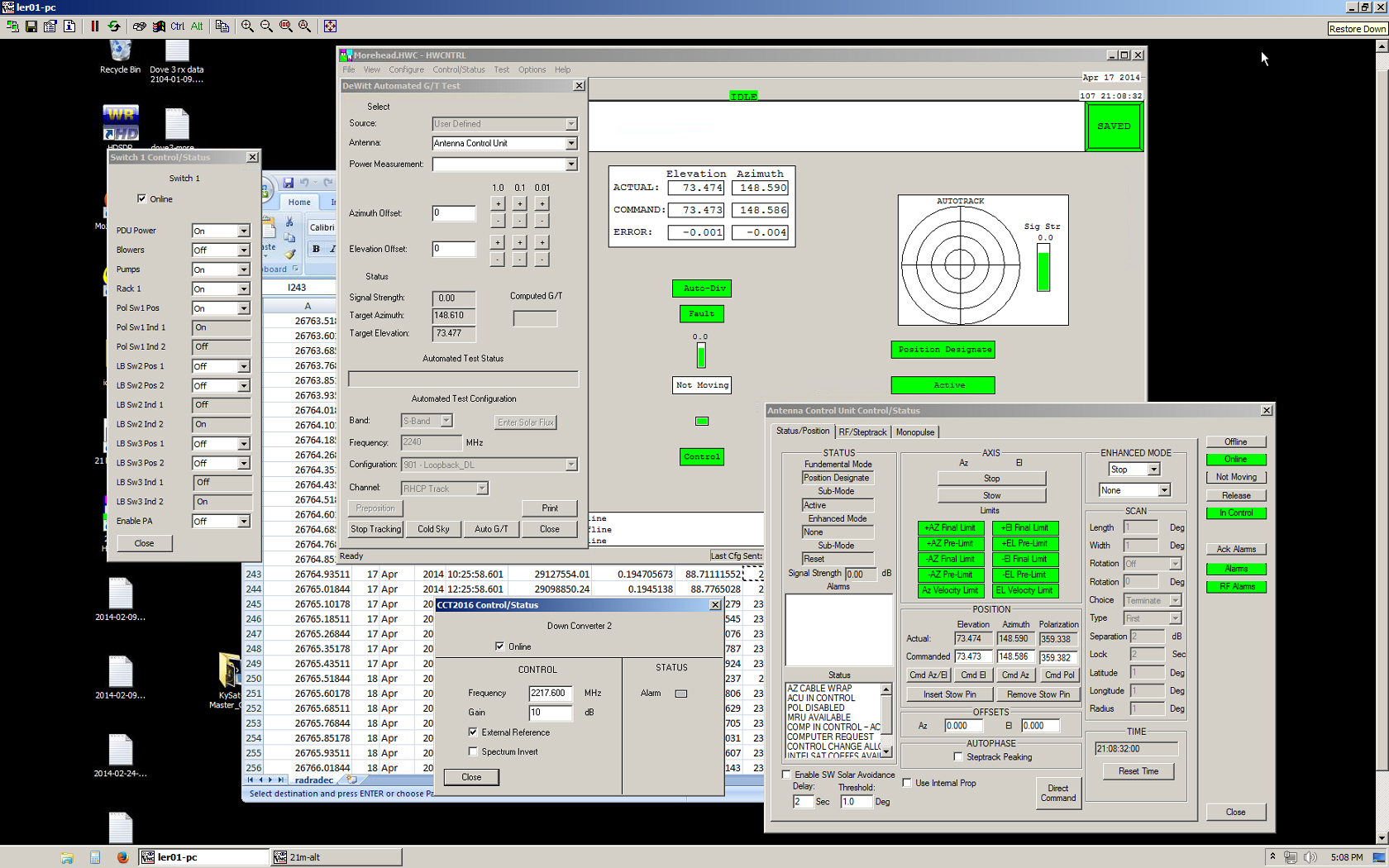The width and height of the screenshot is (1389, 868).
Task: Click the Excel Save icon in quick access toolbar
Action: tap(288, 183)
